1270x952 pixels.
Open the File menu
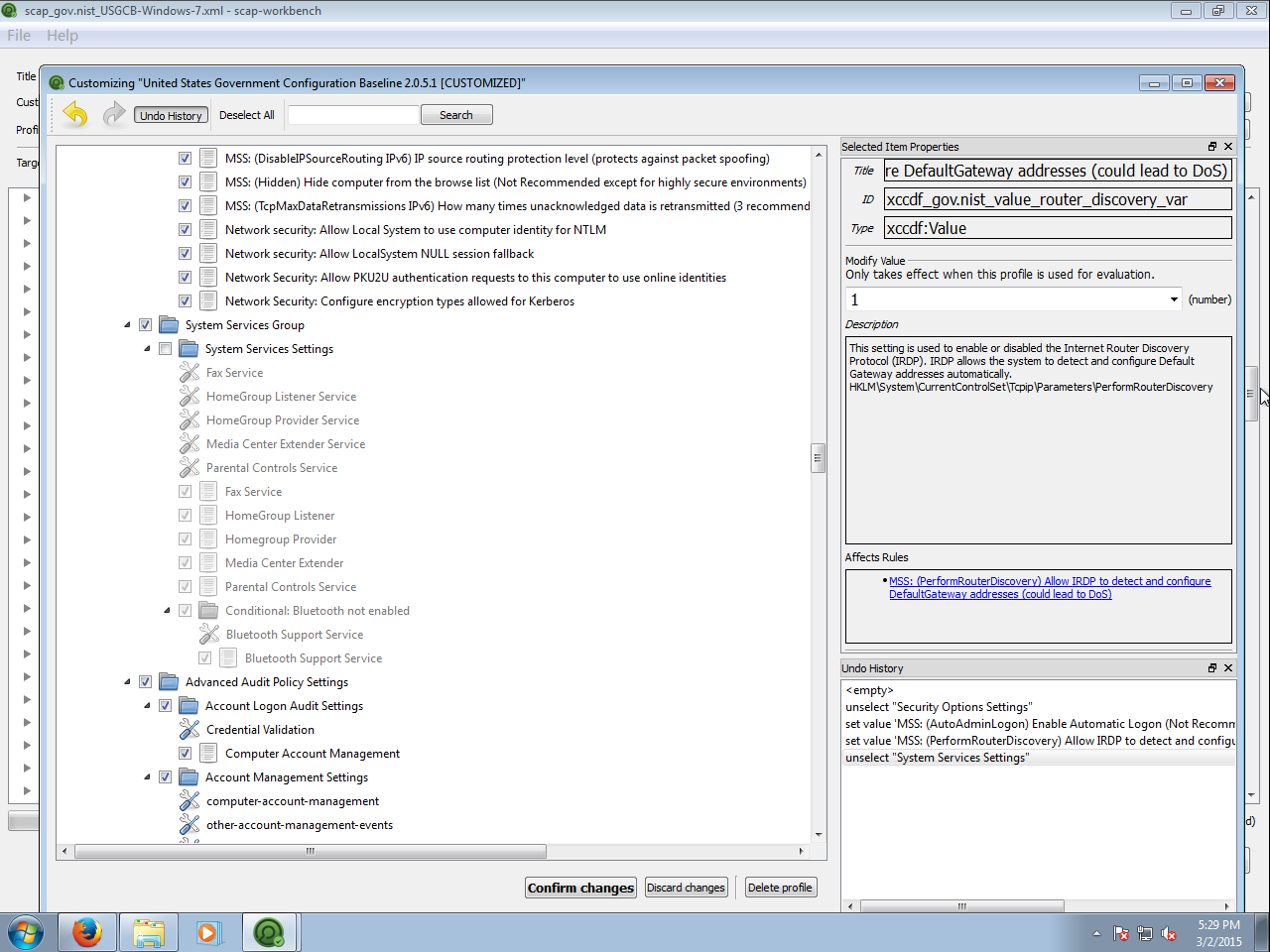click(19, 35)
